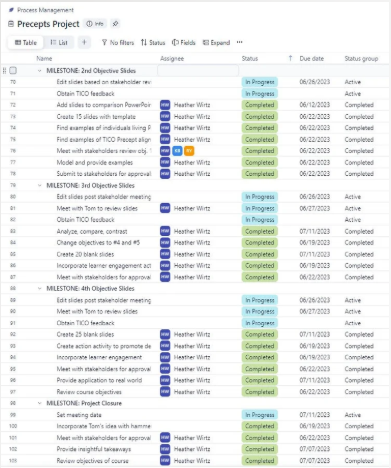Open the Fields option
Viewport: 391px width, 468px height.
point(184,43)
